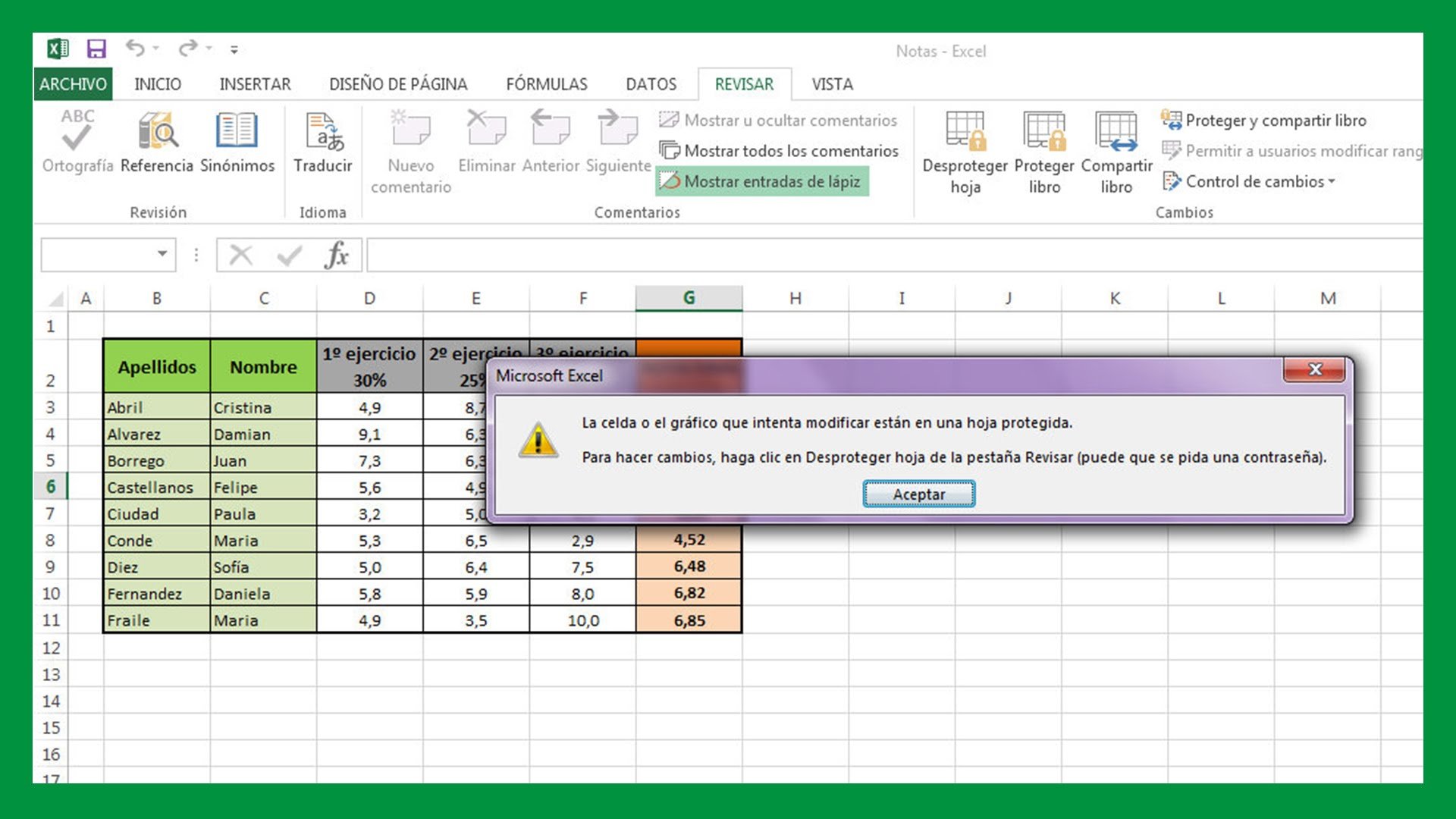Toggle Mostrar entradas de lápiz
1456x819 pixels.
[x=761, y=181]
